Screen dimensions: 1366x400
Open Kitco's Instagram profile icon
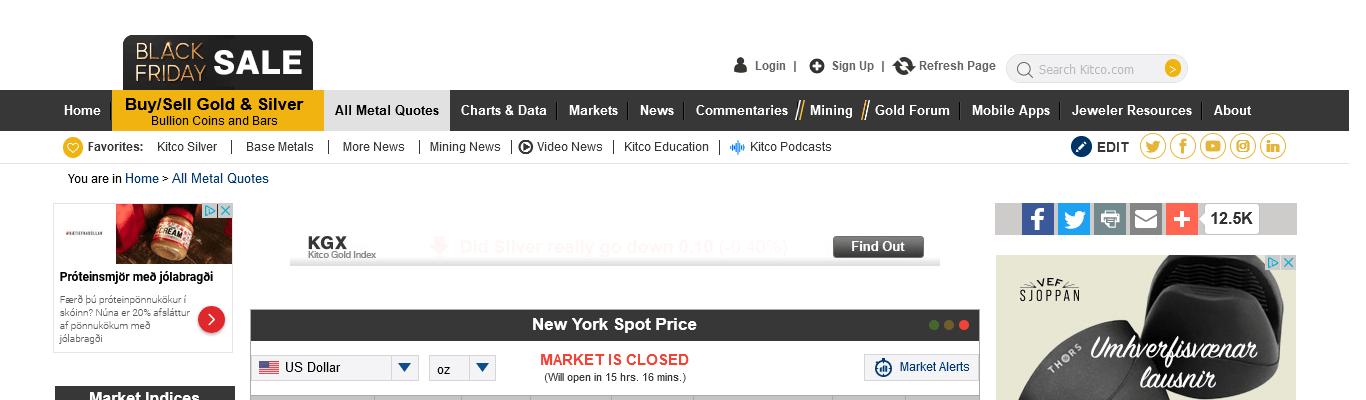coord(1243,147)
